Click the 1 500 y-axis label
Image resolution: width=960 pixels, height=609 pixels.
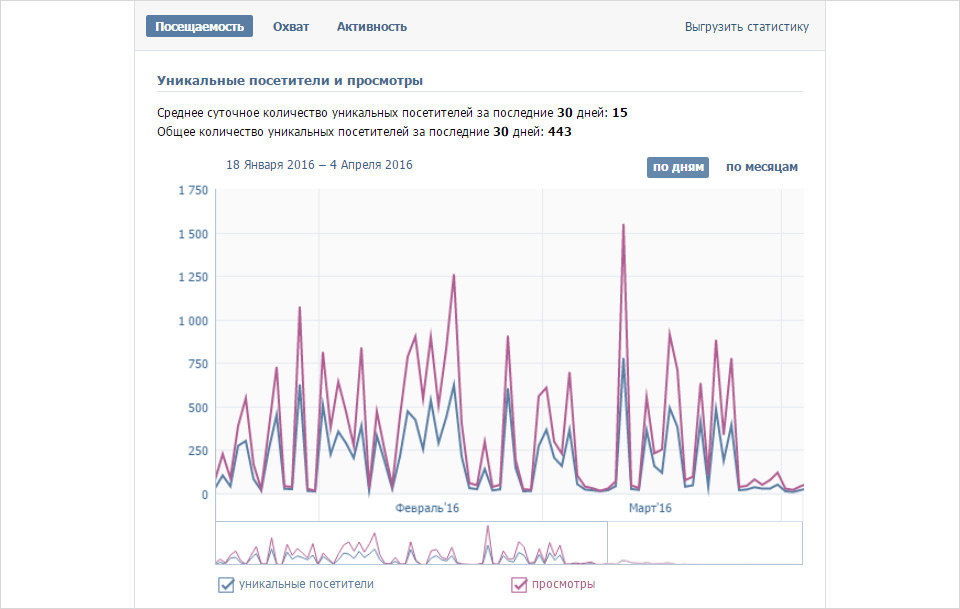click(193, 234)
